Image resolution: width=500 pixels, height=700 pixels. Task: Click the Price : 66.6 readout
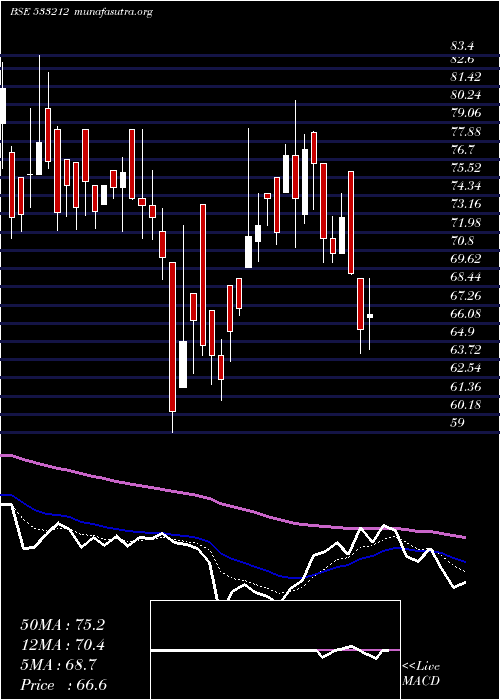(63, 685)
